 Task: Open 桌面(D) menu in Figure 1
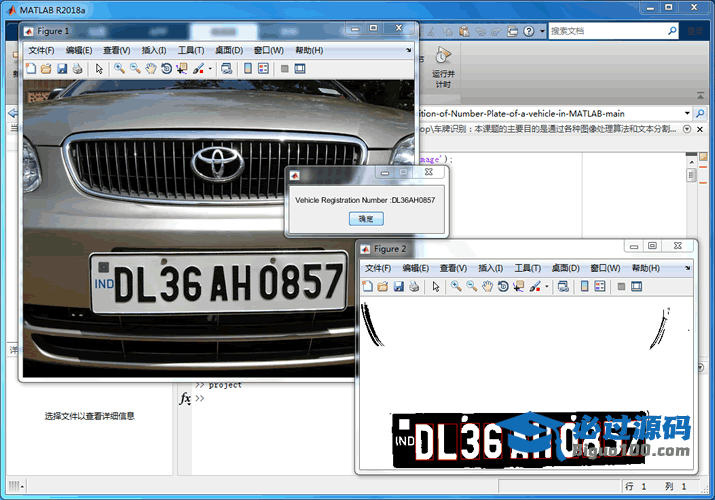pos(229,50)
